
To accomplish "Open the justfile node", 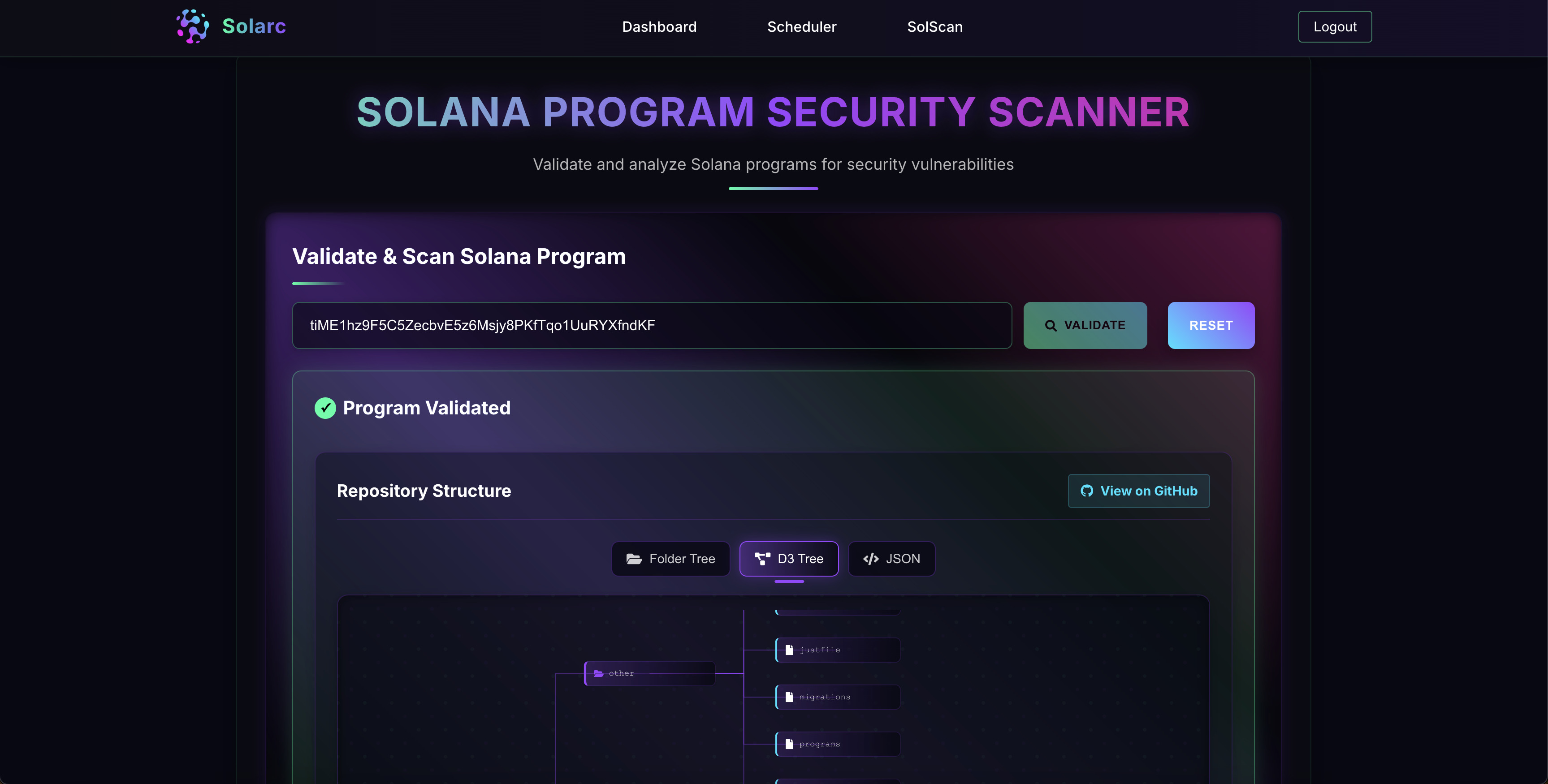I will pos(838,650).
